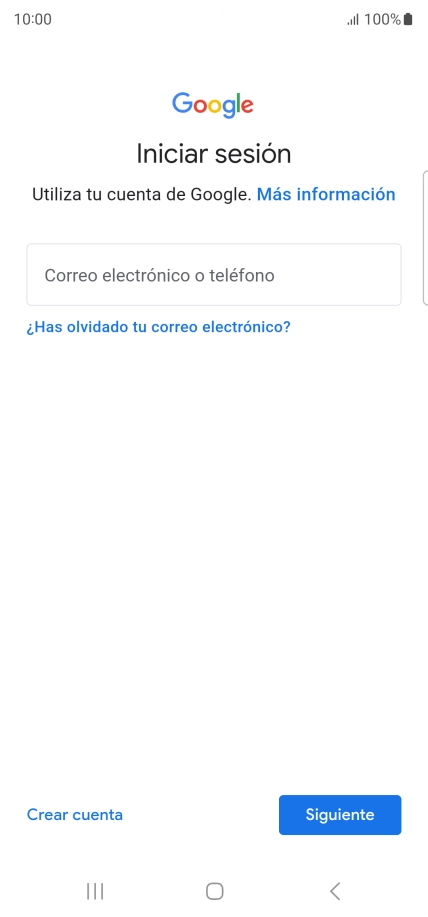Open the Más información link
This screenshot has height=917, width=428.
point(326,194)
